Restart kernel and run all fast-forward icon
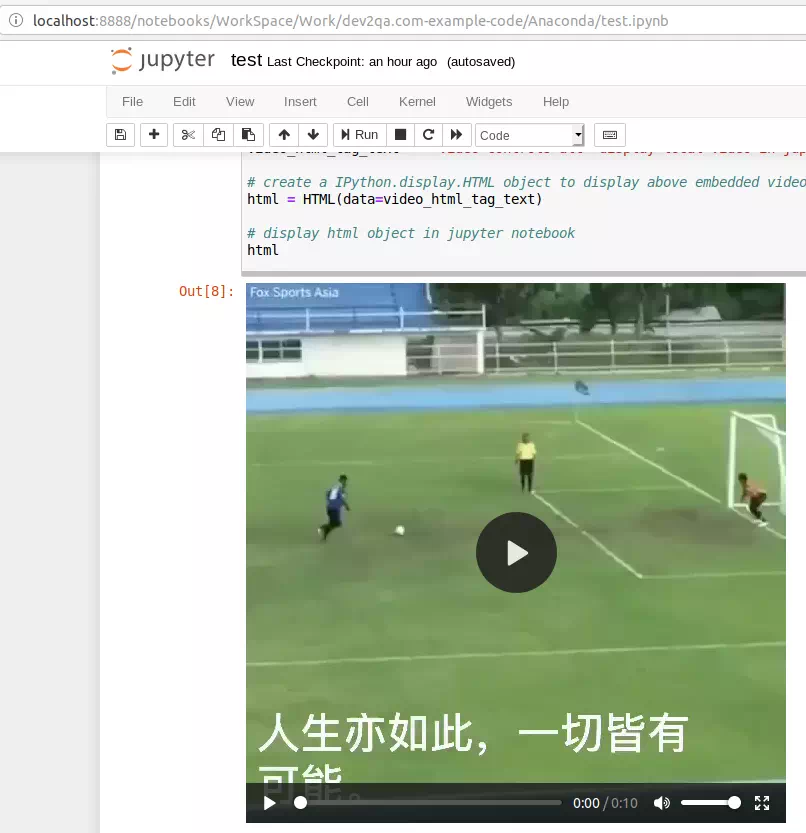The height and width of the screenshot is (833, 806). (457, 135)
